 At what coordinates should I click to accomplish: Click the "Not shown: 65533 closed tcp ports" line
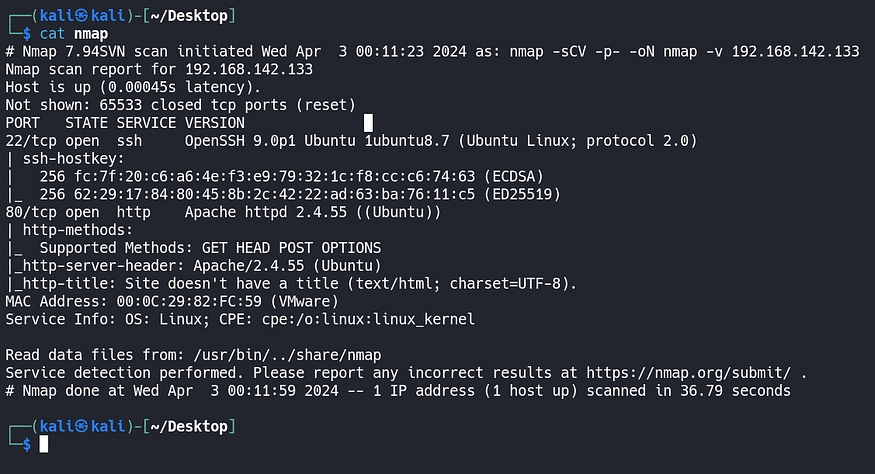180,105
